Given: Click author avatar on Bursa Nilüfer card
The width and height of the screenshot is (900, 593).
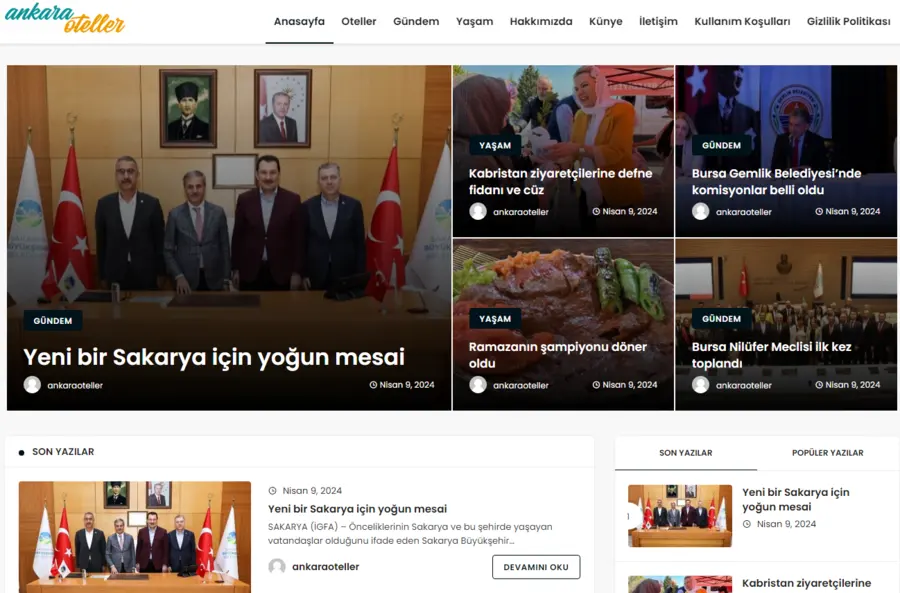Looking at the screenshot, I should pos(700,385).
